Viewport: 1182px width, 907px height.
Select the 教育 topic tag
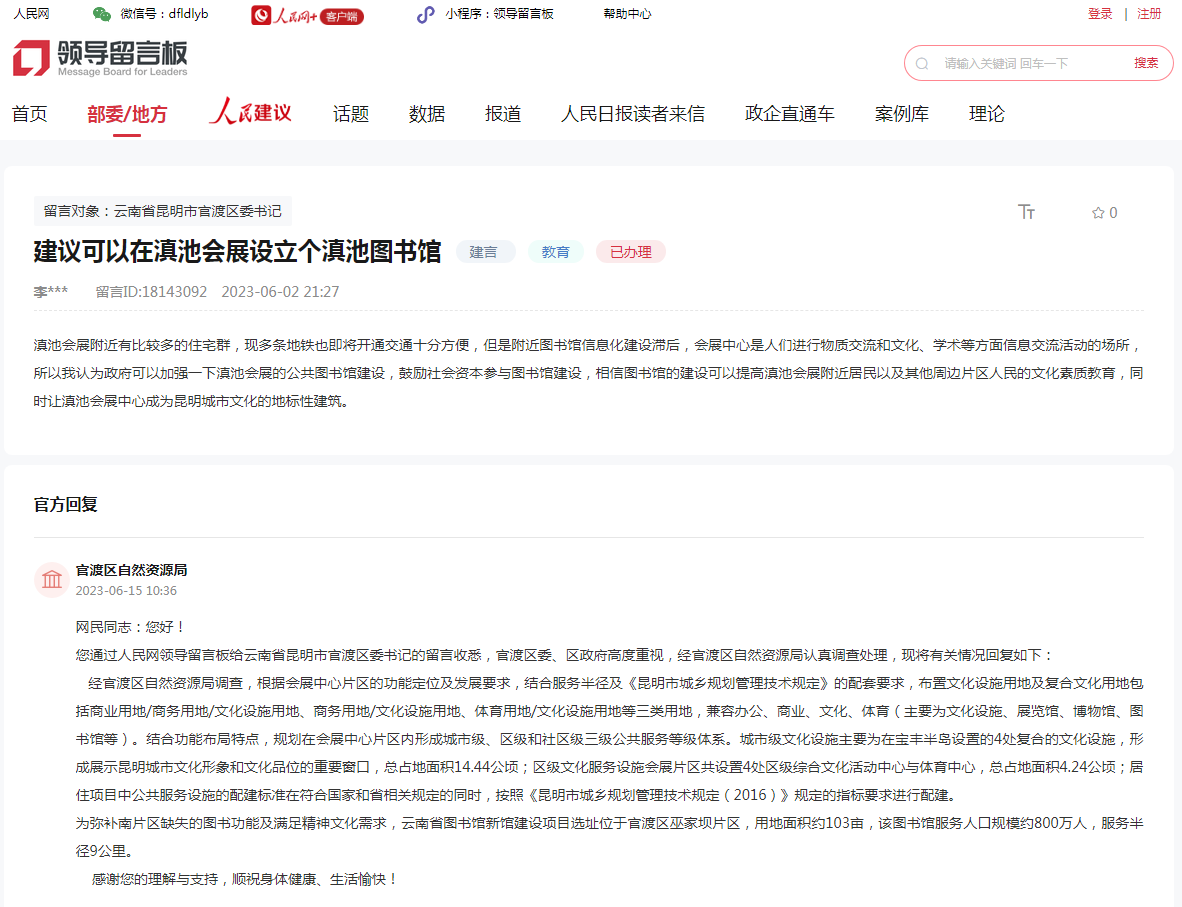click(556, 251)
